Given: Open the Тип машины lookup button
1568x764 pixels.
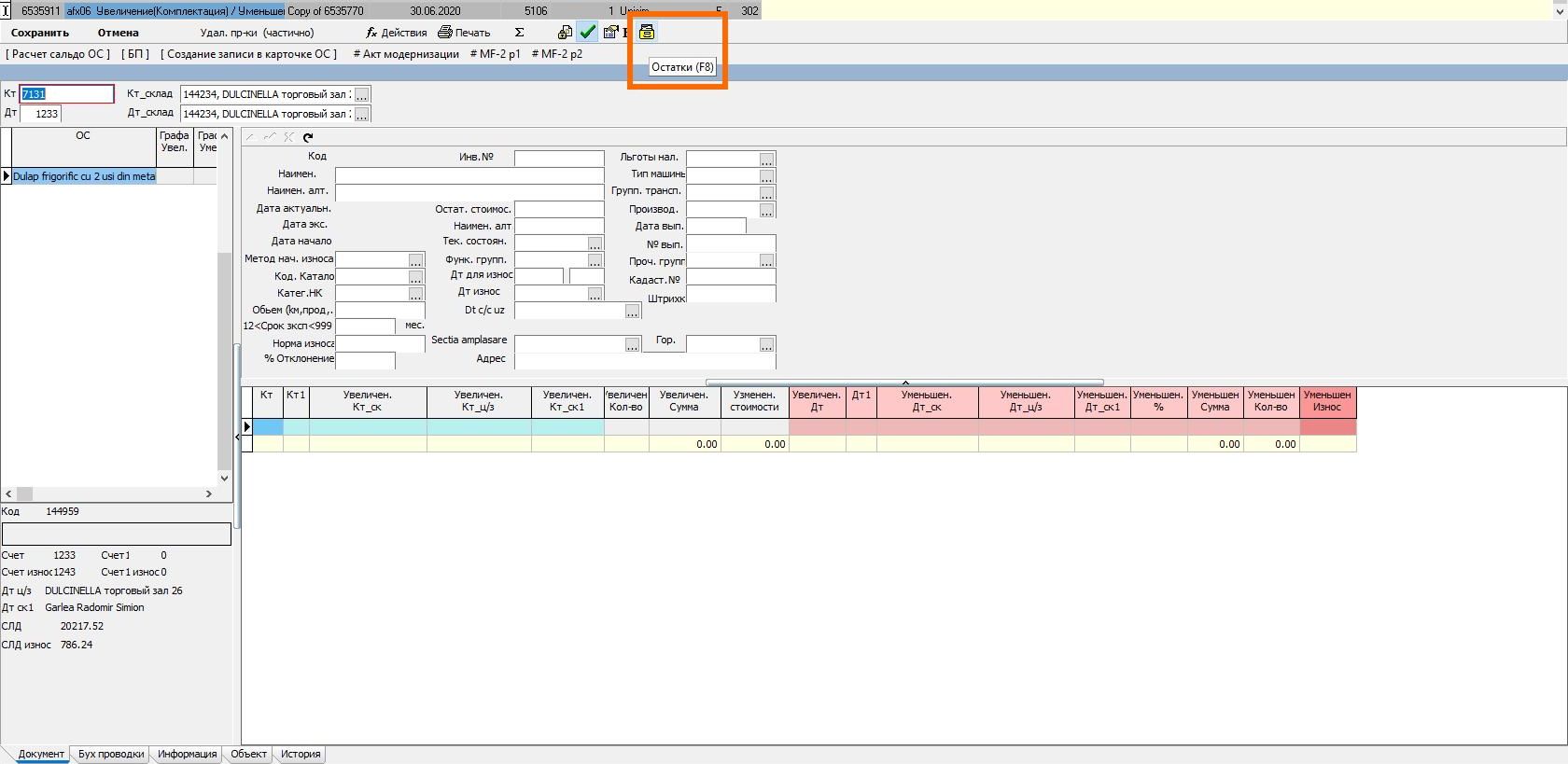Looking at the screenshot, I should [766, 175].
